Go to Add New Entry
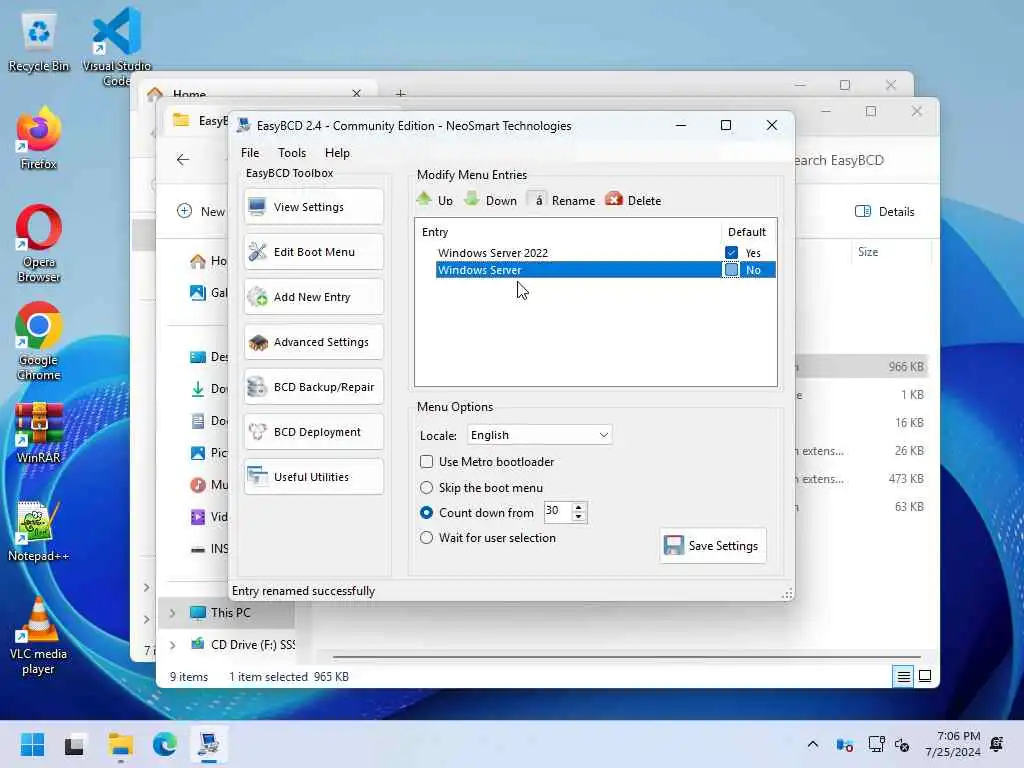Image resolution: width=1024 pixels, height=768 pixels. point(313,297)
